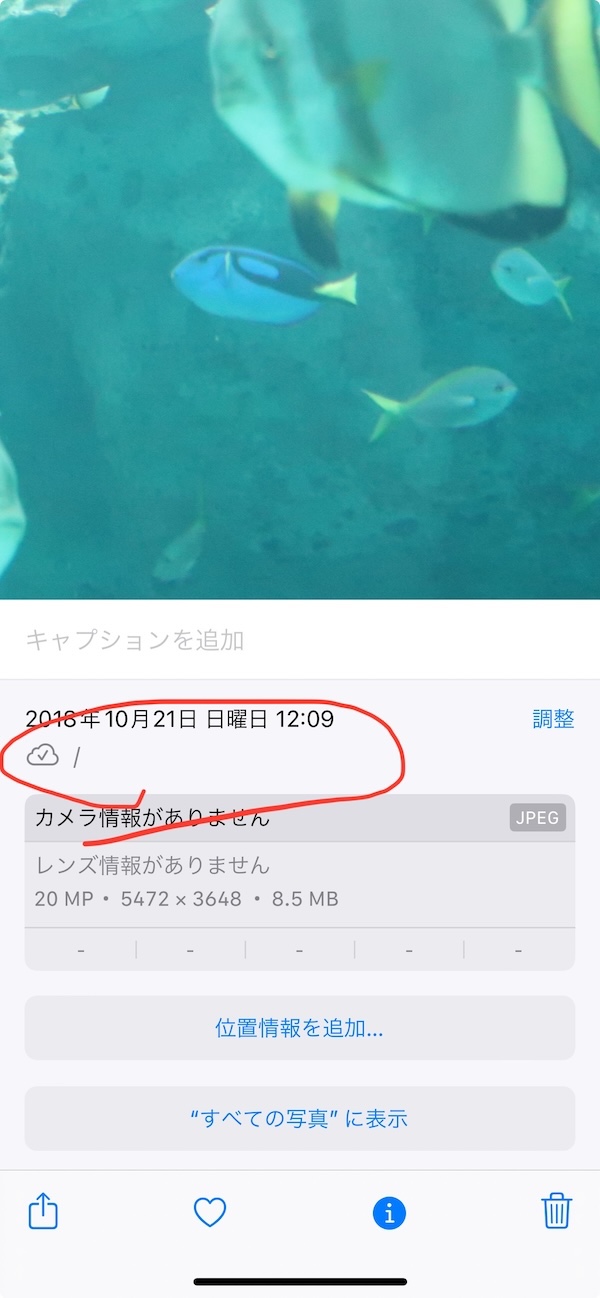Open the 調整 date adjust link
This screenshot has height=1298, width=600.
pos(553,719)
